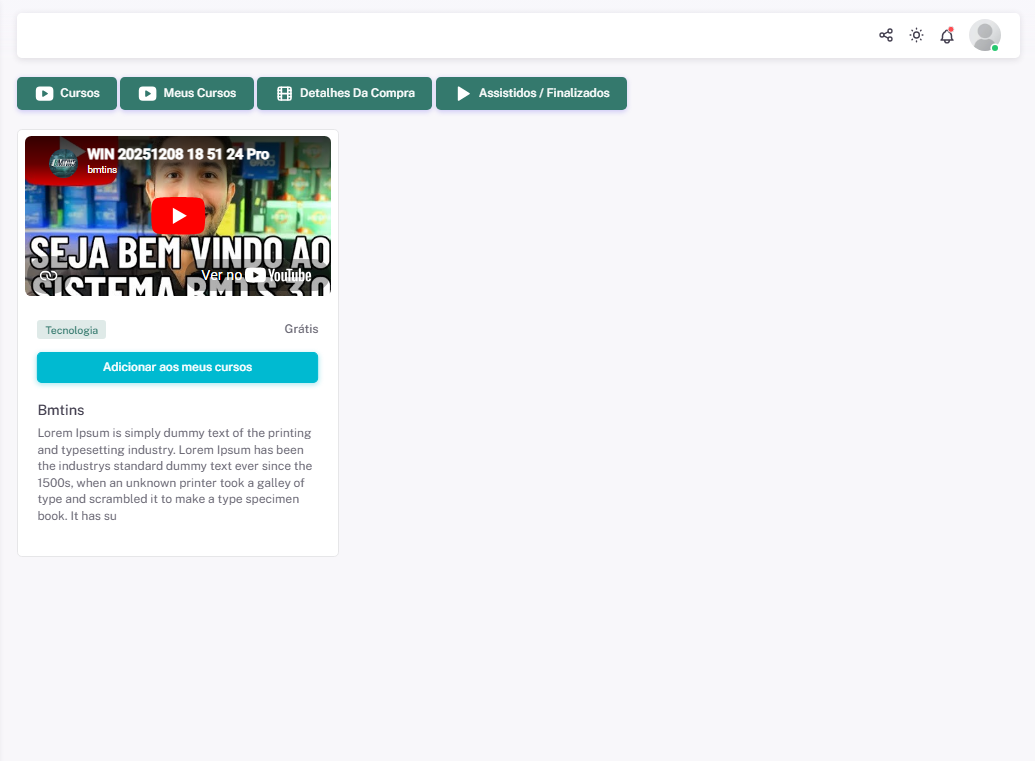Copy video link via chain icon

click(x=48, y=275)
